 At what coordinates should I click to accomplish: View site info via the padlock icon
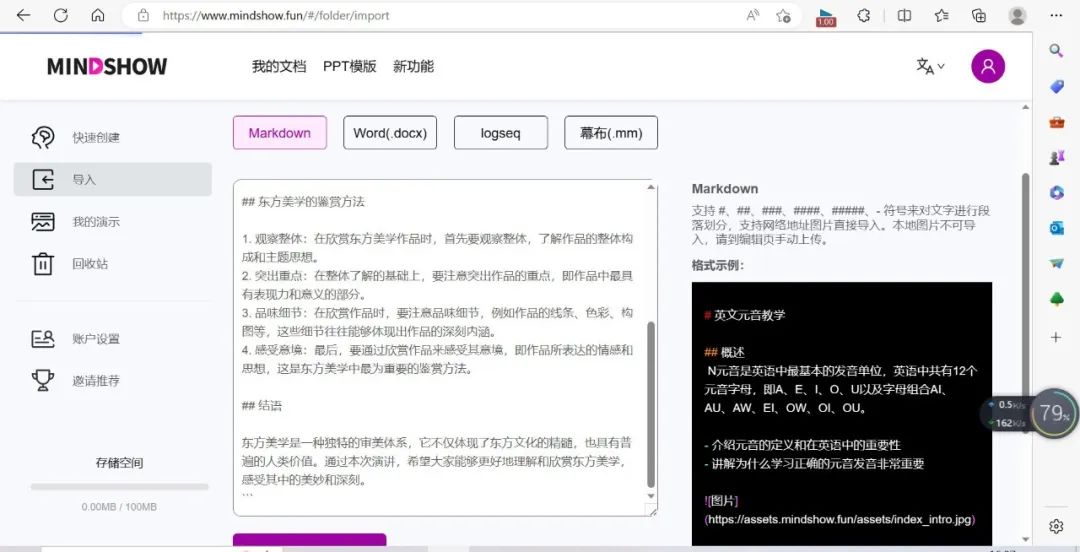143,15
